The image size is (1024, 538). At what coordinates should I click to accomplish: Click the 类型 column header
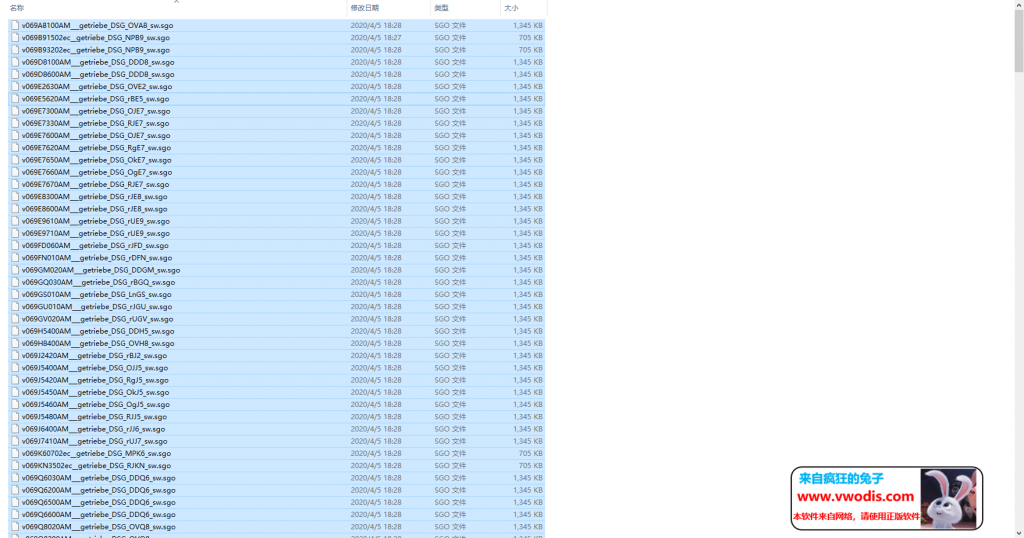441,8
